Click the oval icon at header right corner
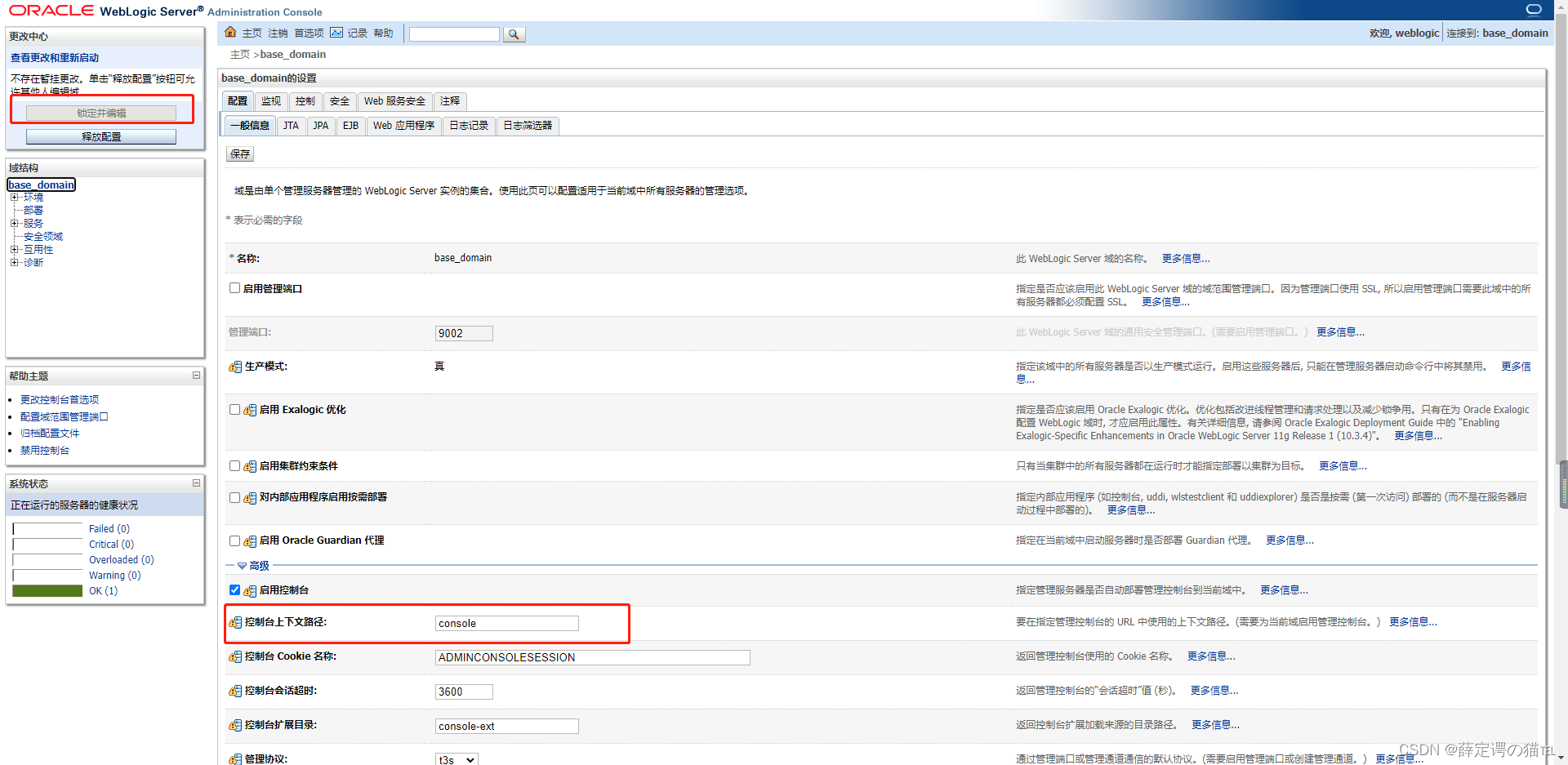1568x765 pixels. click(x=1534, y=10)
